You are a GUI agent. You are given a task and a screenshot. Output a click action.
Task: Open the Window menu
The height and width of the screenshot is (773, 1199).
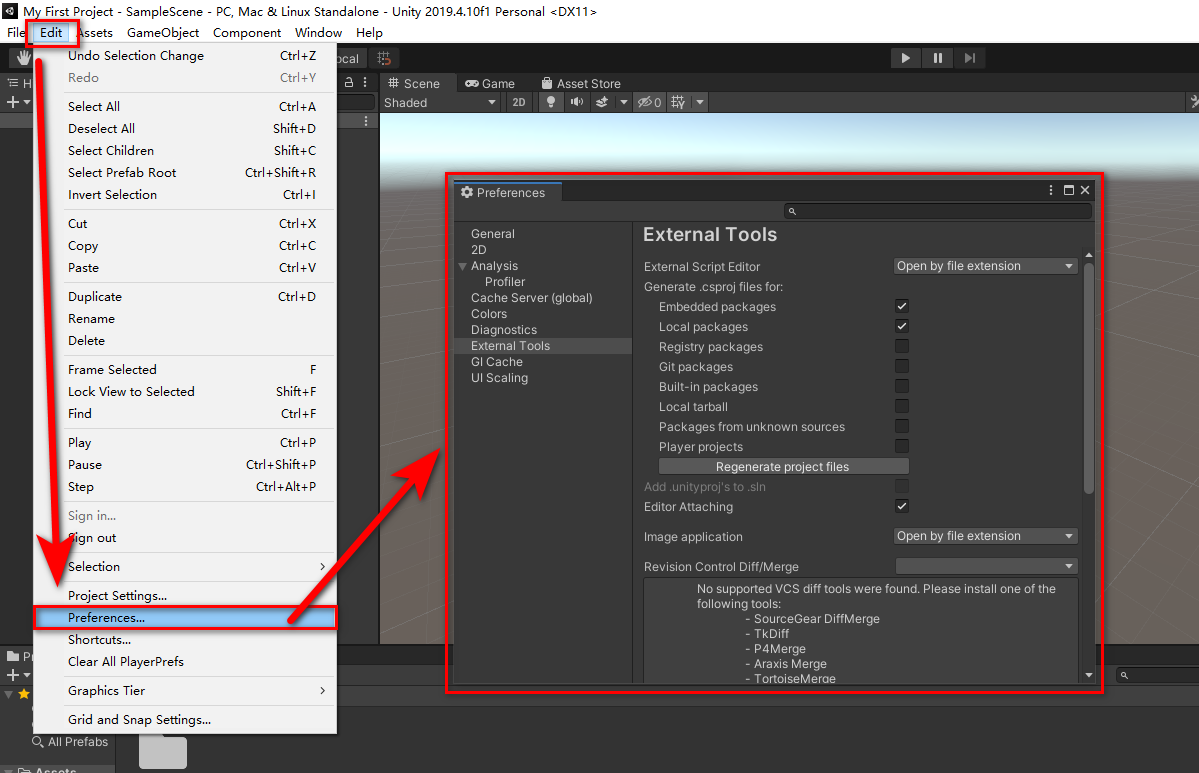(318, 33)
